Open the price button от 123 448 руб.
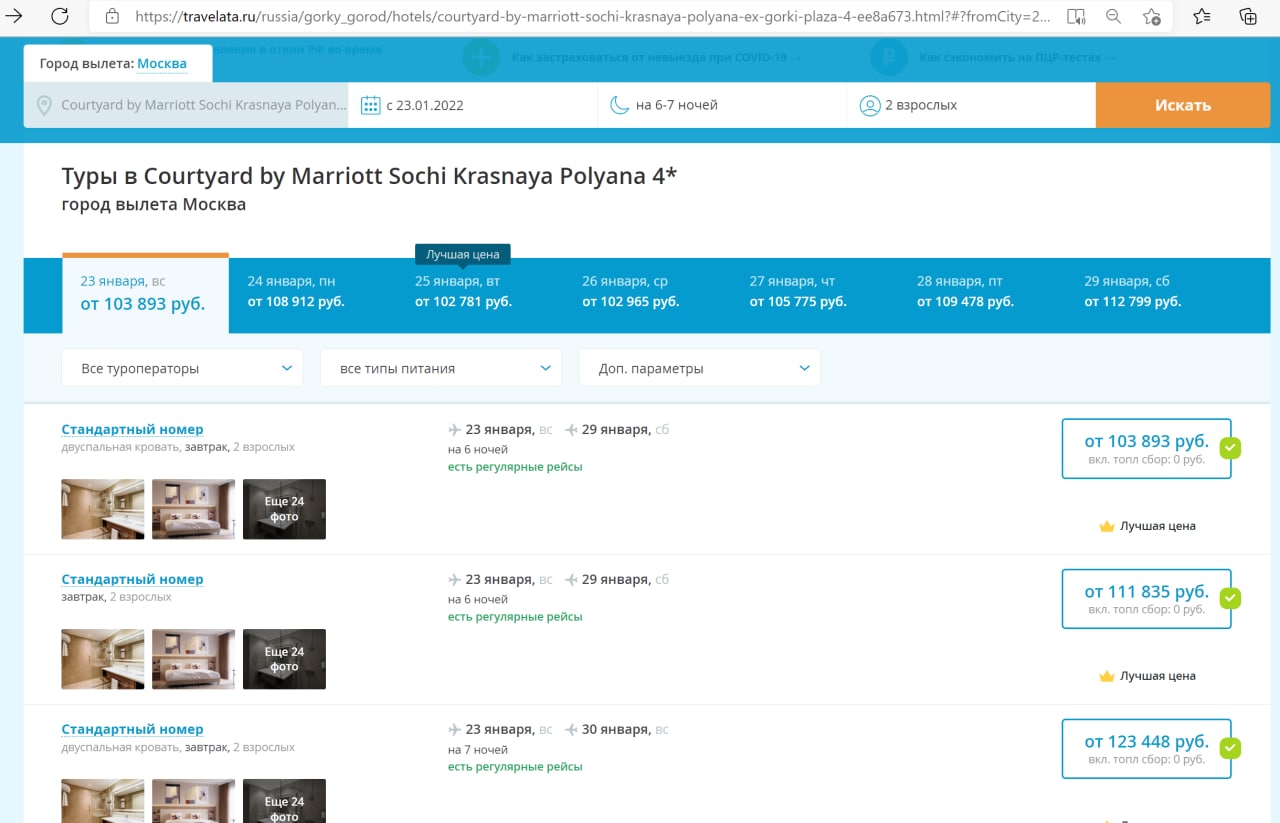1280x823 pixels. click(1146, 748)
